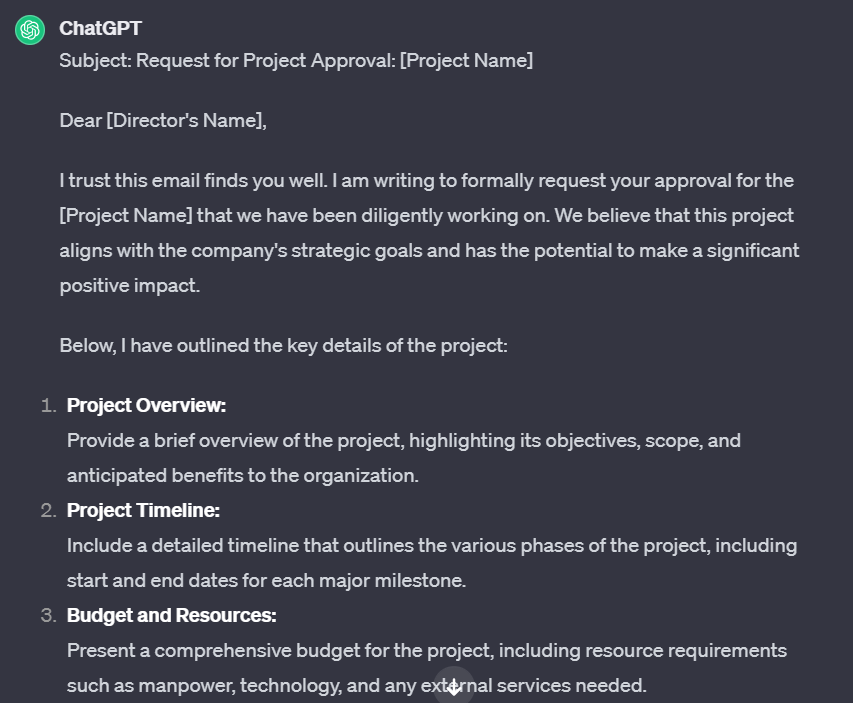Click the line 'Present a comprehensive budget'
This screenshot has height=703, width=853.
point(427,651)
